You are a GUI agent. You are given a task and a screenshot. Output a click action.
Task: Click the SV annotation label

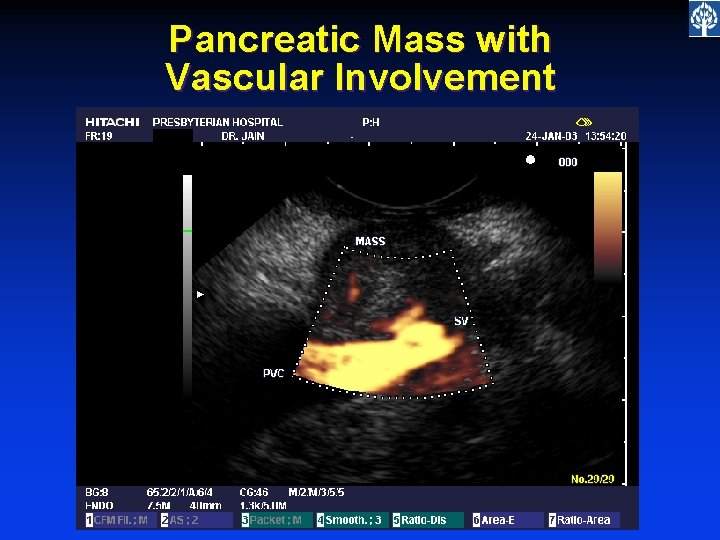[461, 321]
